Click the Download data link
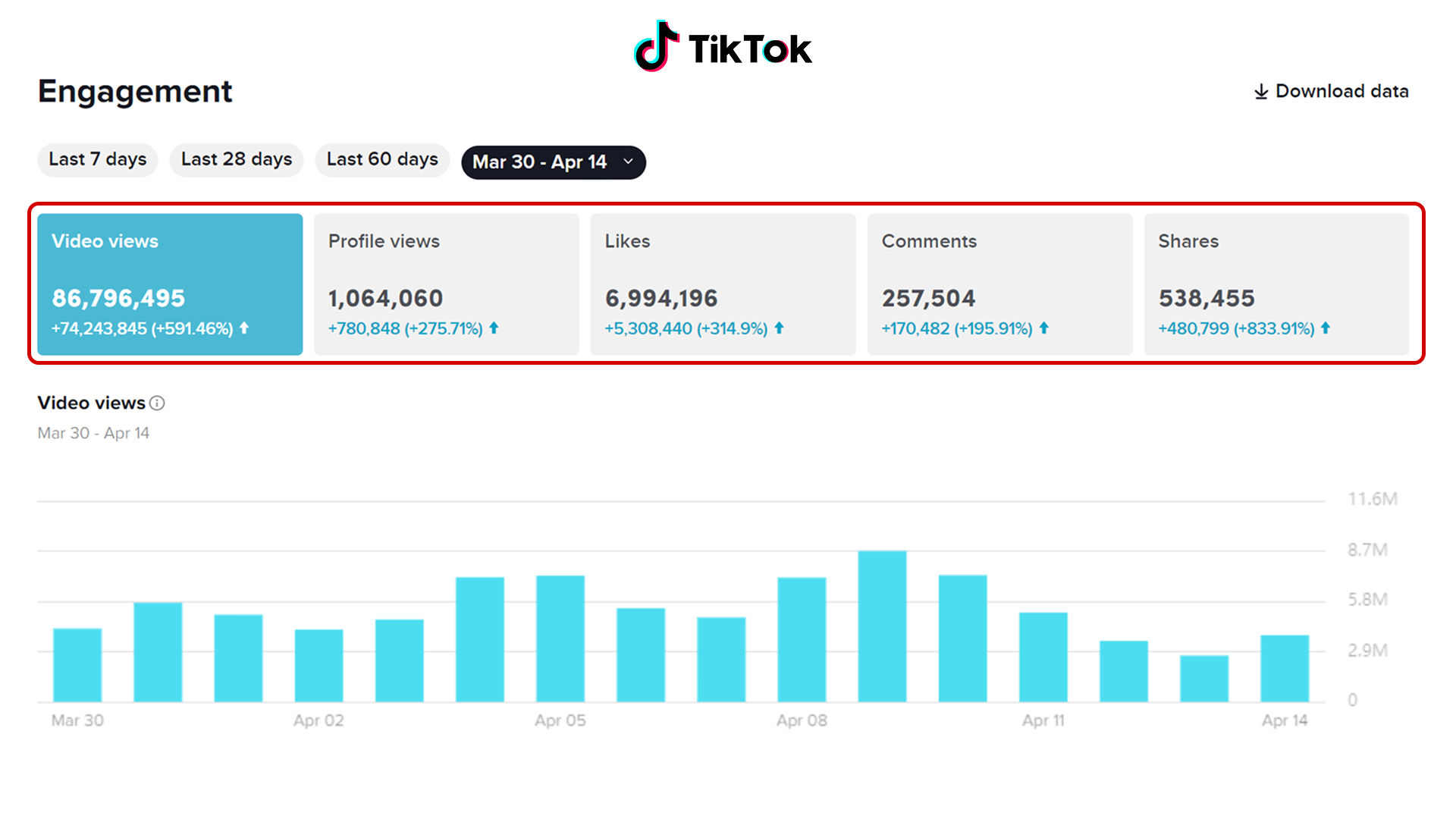This screenshot has width=1456, height=819. point(1341,92)
